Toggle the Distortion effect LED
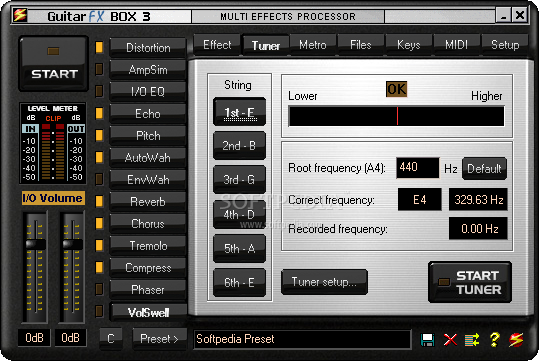Screen dimensions: 539x361 (99, 47)
